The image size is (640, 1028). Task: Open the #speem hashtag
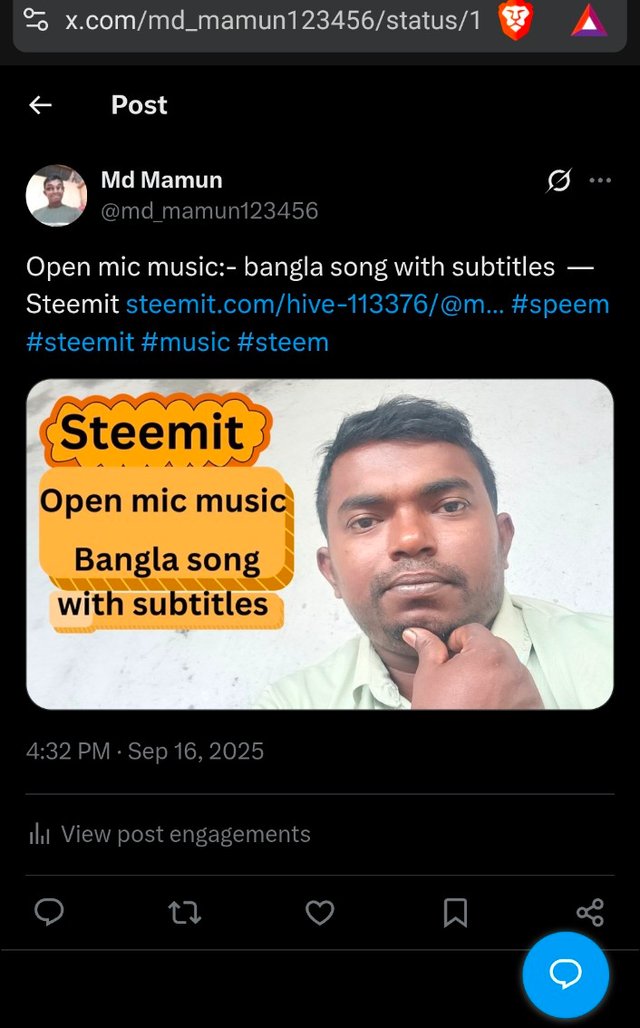(x=560, y=304)
